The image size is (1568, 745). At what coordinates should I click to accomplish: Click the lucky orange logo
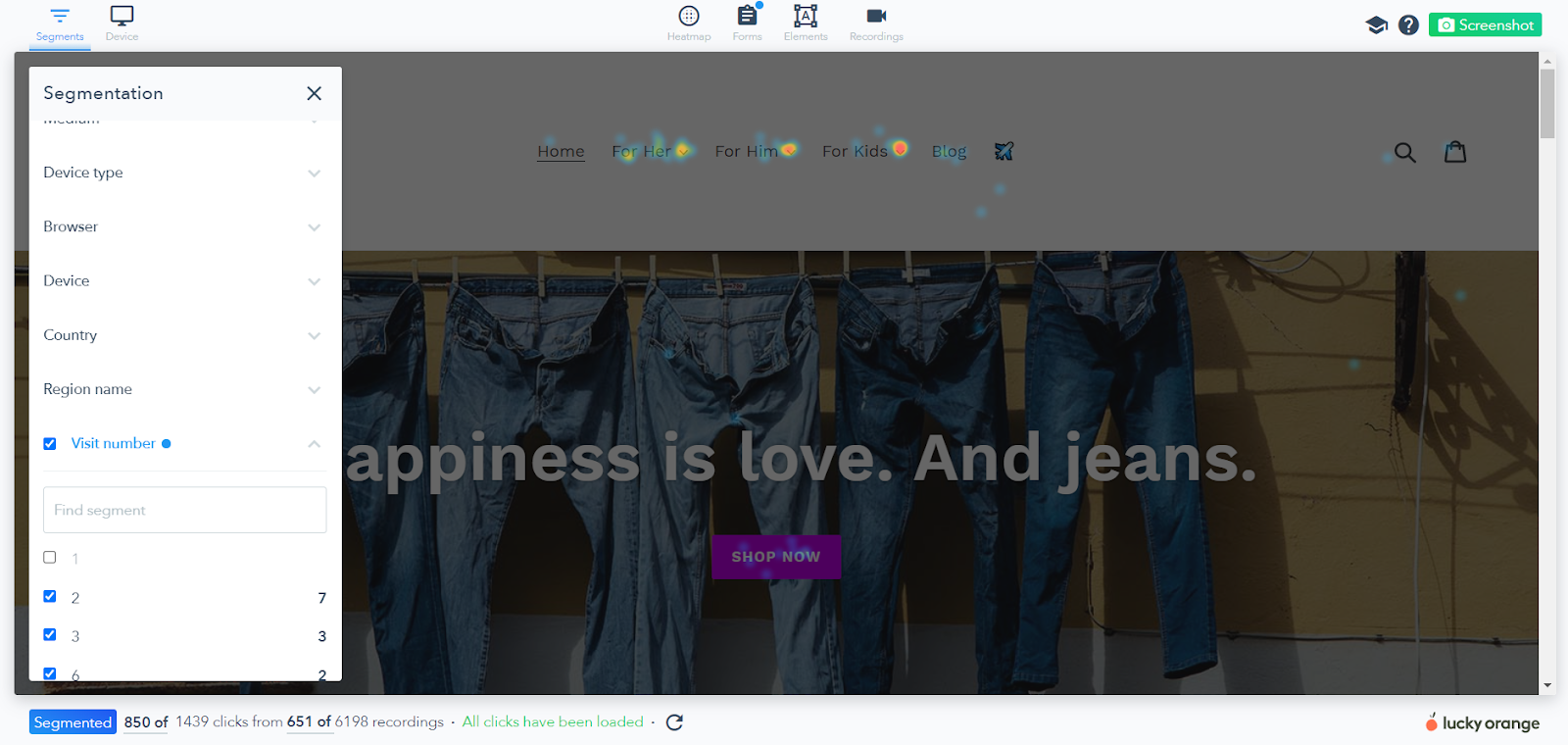click(x=1483, y=722)
